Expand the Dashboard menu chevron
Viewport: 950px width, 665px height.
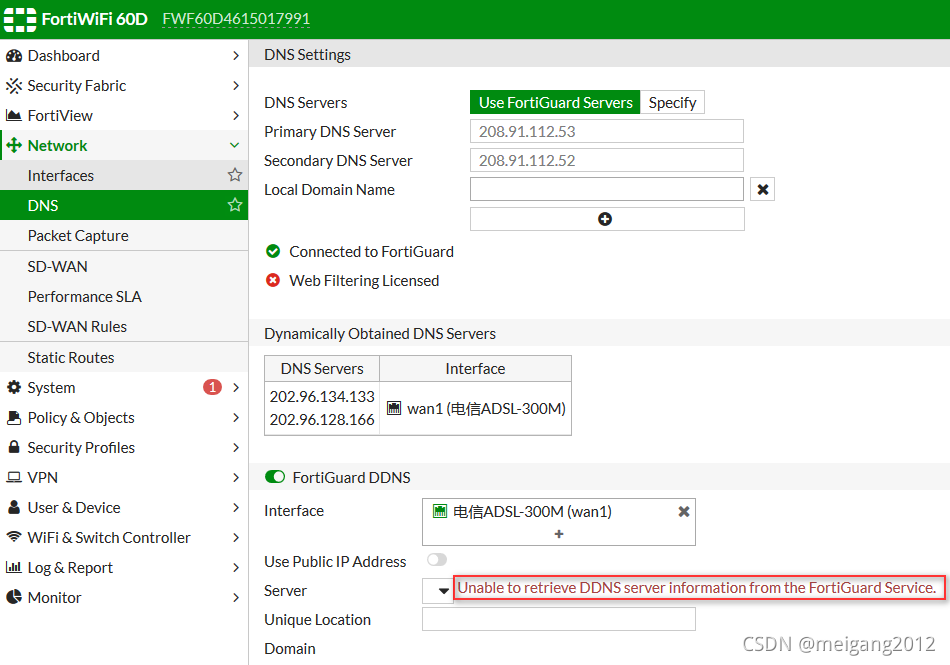tap(236, 56)
